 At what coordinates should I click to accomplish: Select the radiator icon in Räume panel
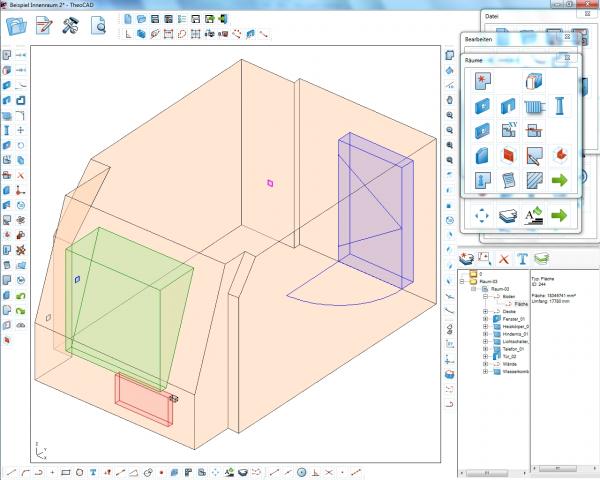(535, 105)
